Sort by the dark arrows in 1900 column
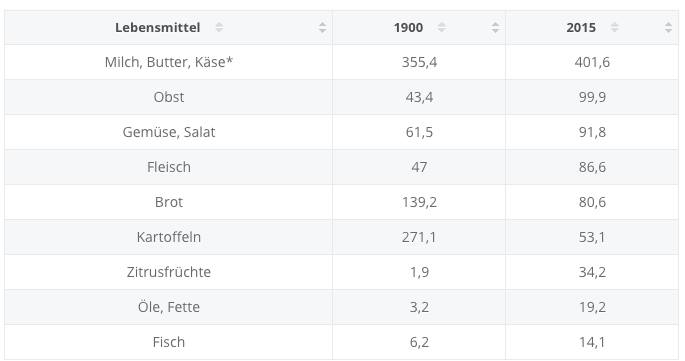This screenshot has height=361, width=685. (x=495, y=28)
